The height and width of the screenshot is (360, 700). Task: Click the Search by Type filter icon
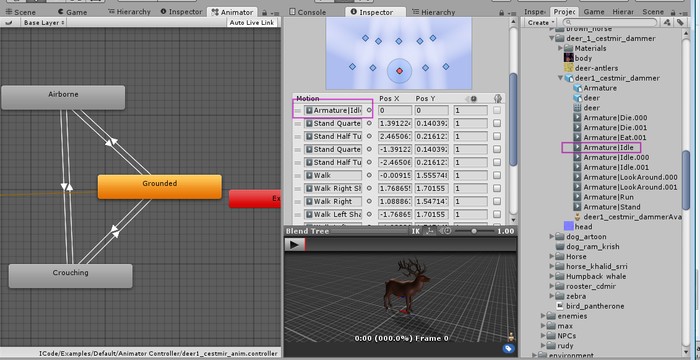tap(667, 22)
